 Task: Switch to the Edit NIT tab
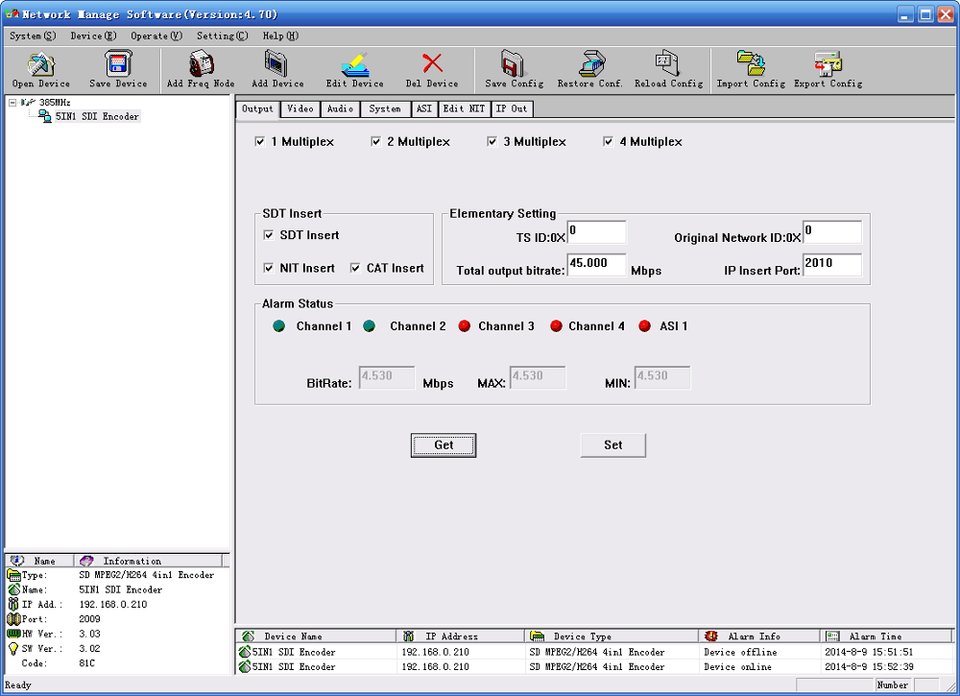pos(464,108)
